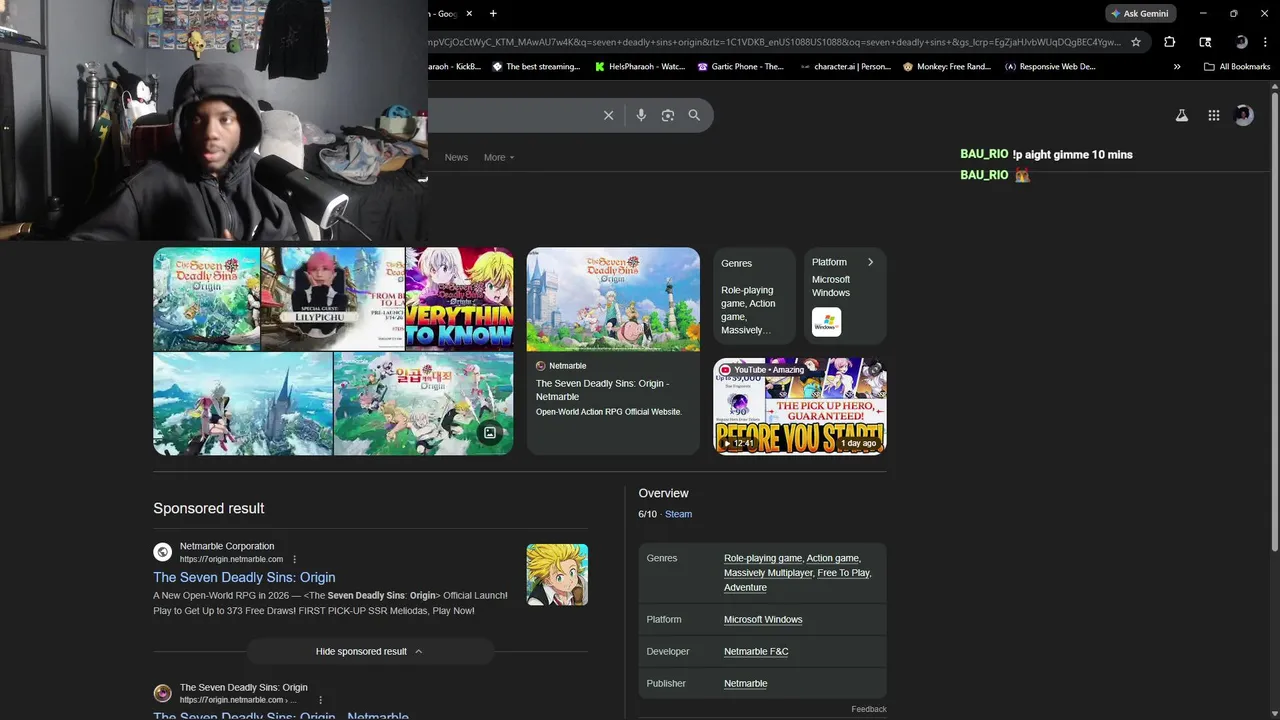The image size is (1280, 720).
Task: Open the Netmarble official website card image
Action: coord(613,299)
